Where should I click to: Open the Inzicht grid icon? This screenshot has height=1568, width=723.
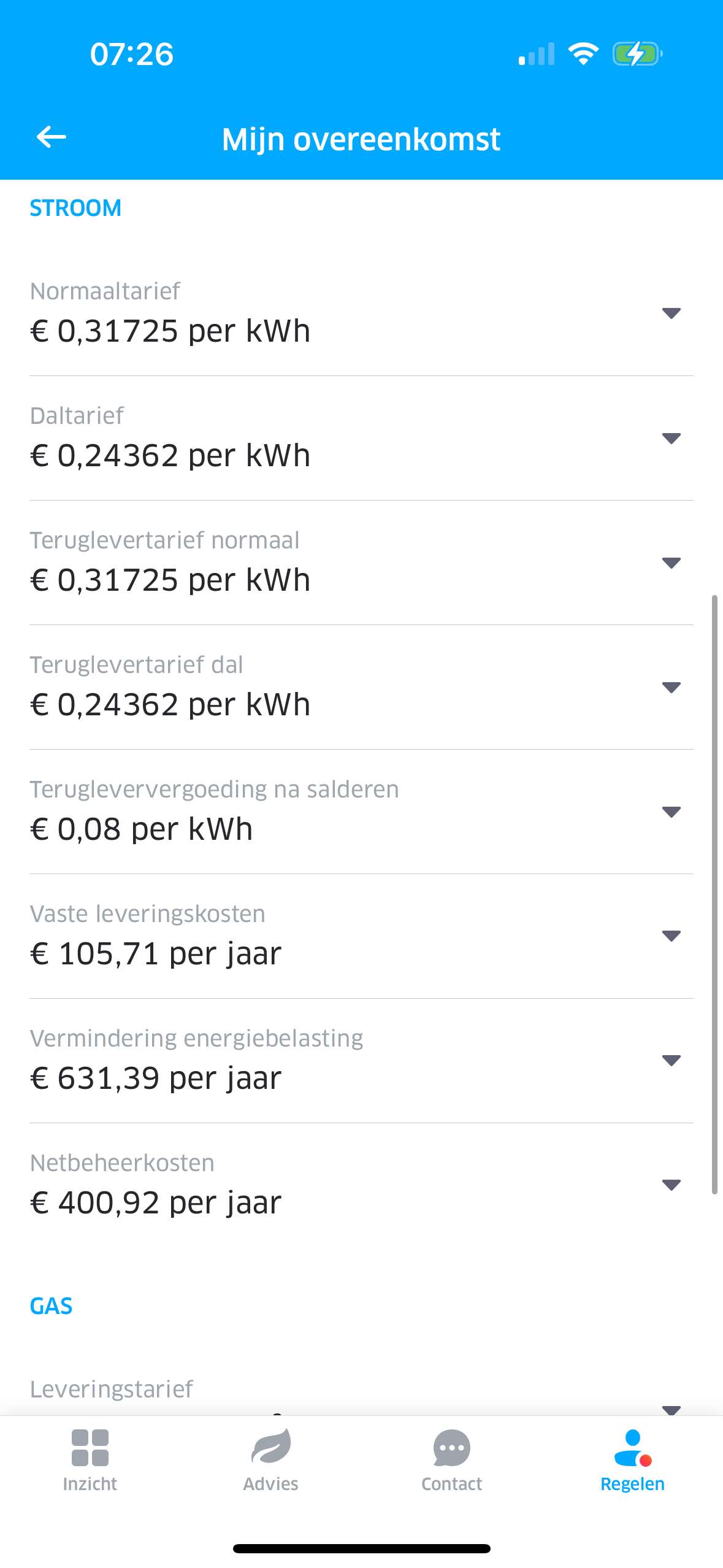90,1448
